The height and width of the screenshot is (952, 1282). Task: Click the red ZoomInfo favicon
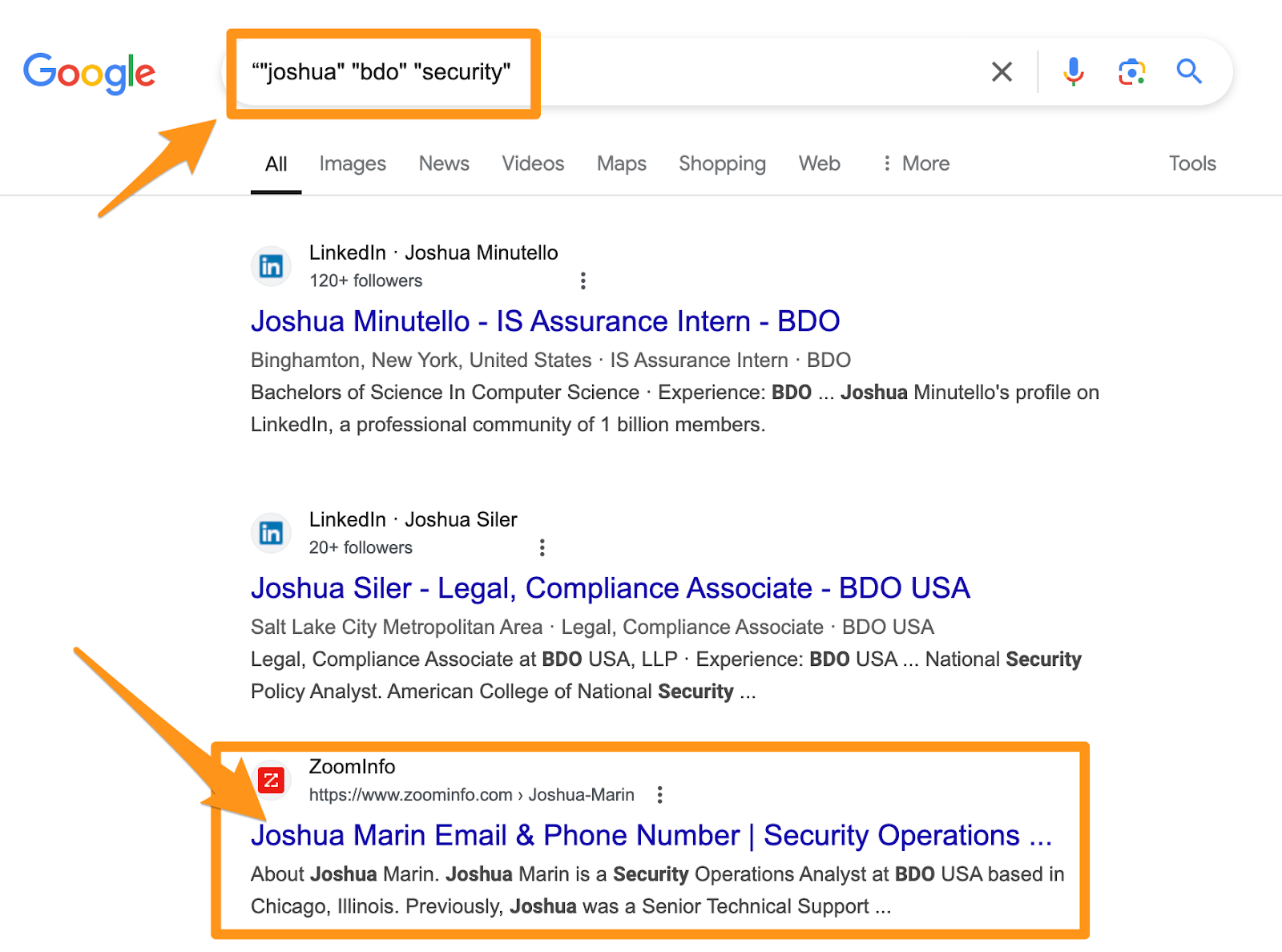point(271,780)
